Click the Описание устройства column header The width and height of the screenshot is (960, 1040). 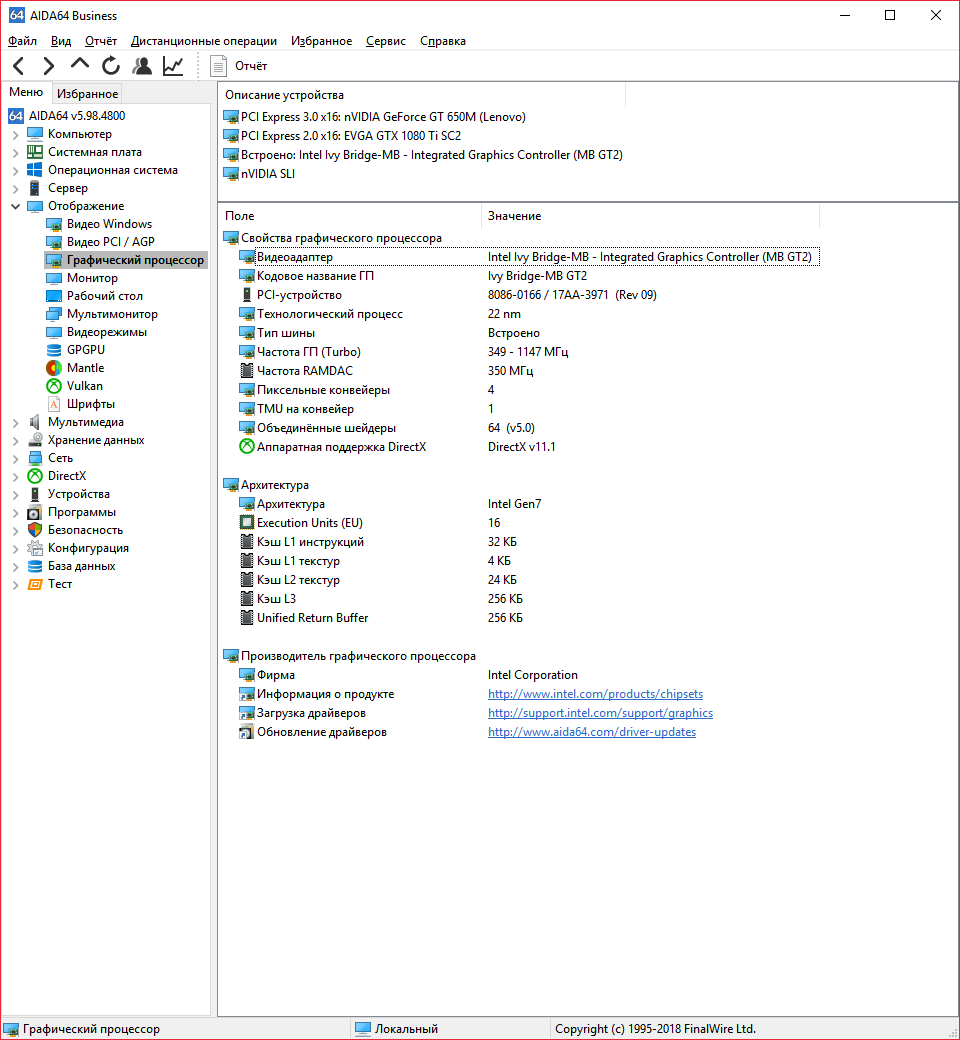click(x=422, y=95)
